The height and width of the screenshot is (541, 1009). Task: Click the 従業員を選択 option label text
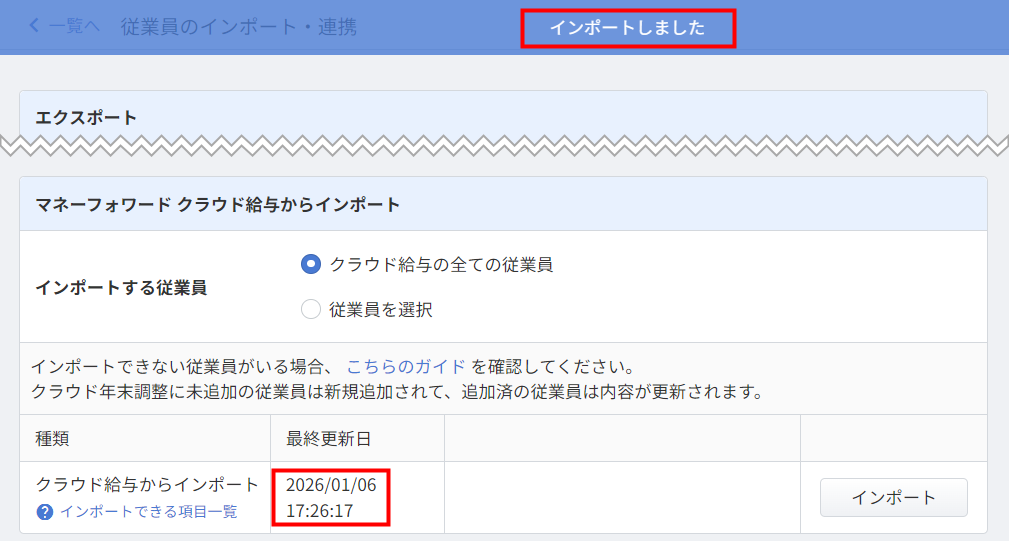pos(381,310)
